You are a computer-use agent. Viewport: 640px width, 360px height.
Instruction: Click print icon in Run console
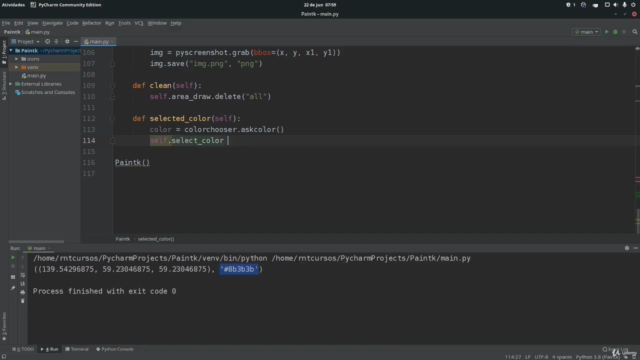(x=22, y=292)
